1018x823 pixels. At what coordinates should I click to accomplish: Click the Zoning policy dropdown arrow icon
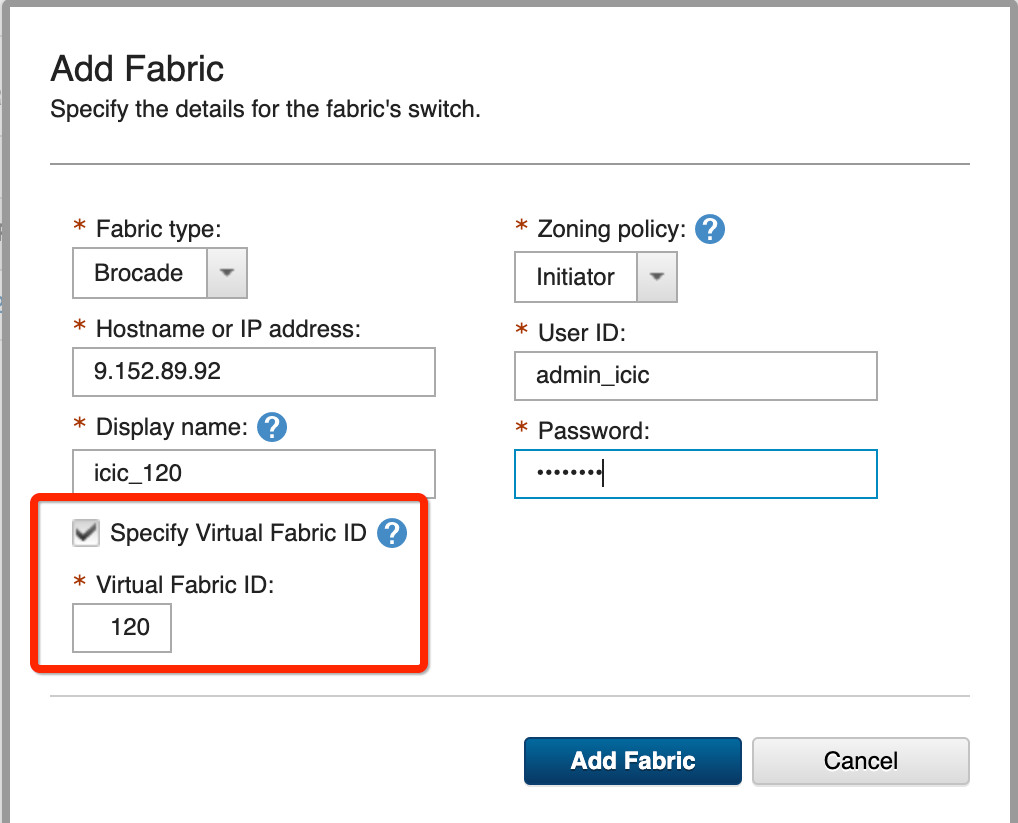(x=658, y=277)
